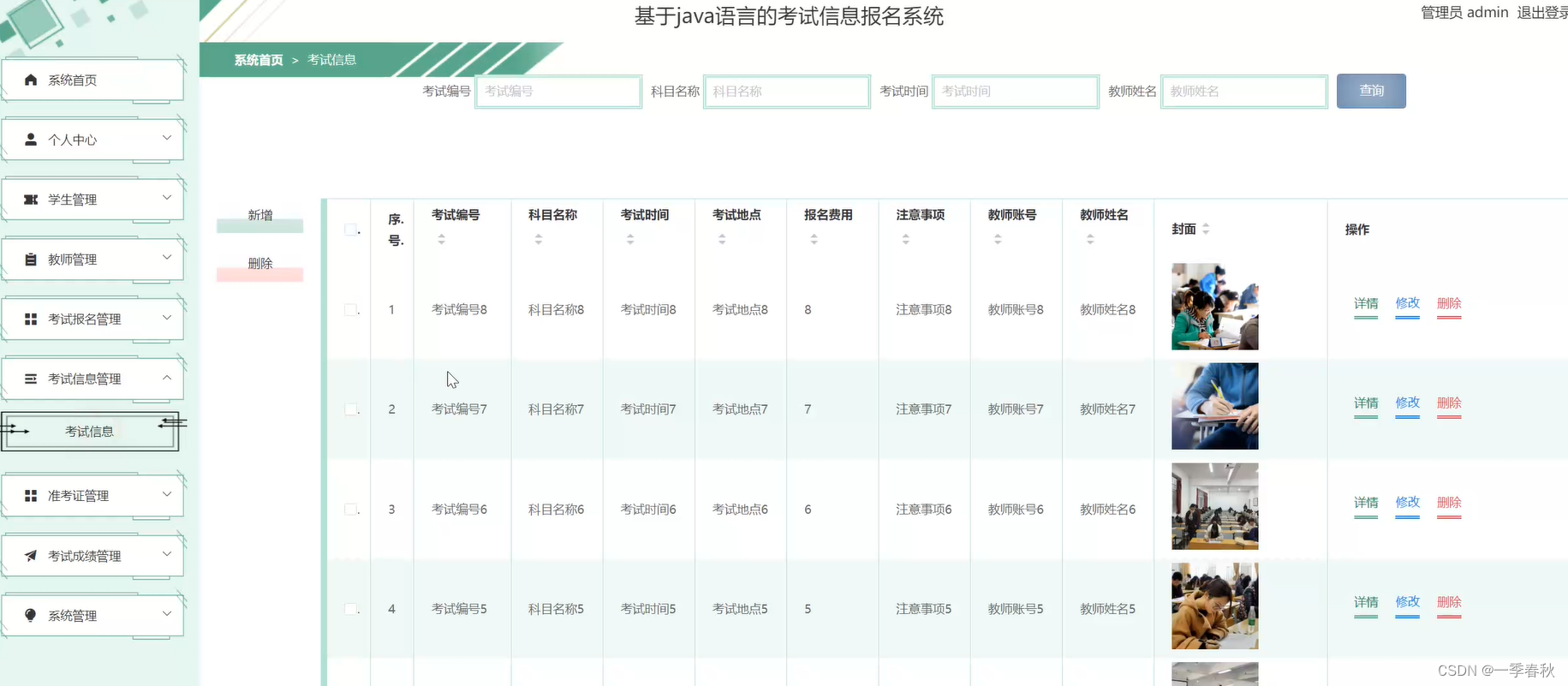Open 考试信息 submenu item
The height and width of the screenshot is (686, 1568).
(x=90, y=432)
